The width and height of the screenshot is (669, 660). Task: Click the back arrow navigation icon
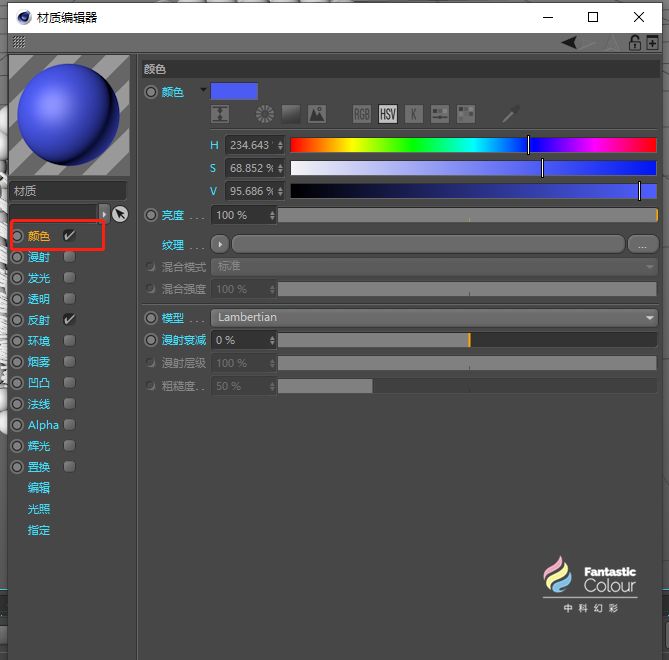[570, 43]
